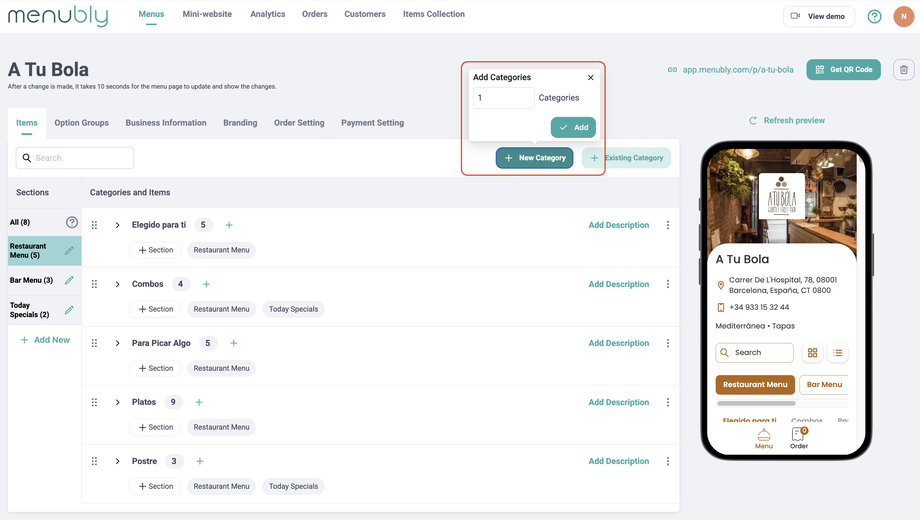Screen dimensions: 920x520
Task: Go to Analytics in the top navigation
Action: [x=268, y=14]
